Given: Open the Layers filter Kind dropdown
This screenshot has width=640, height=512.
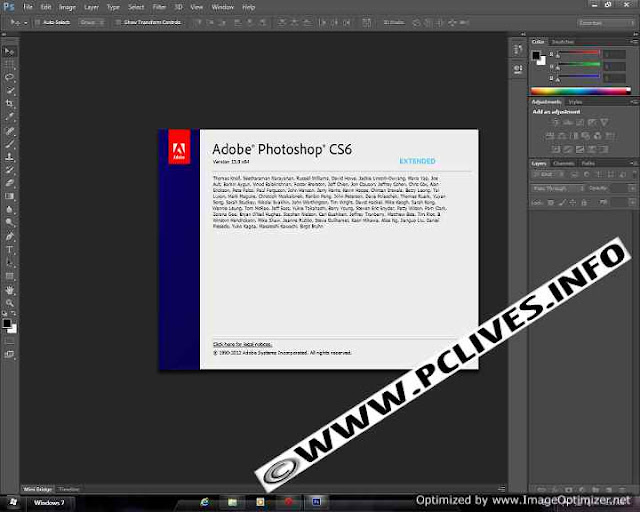Looking at the screenshot, I should point(549,175).
